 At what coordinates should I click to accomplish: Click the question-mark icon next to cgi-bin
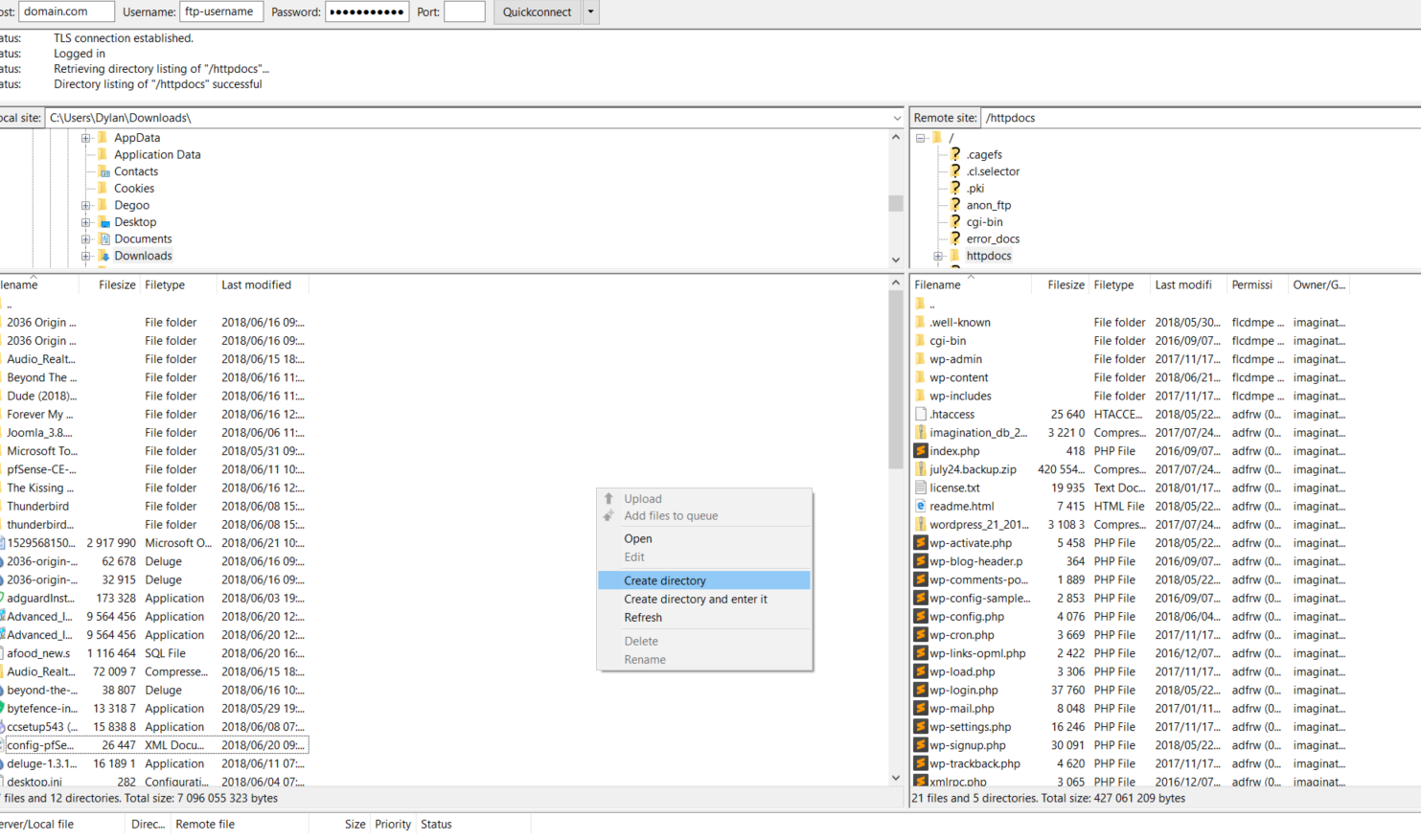coord(955,222)
